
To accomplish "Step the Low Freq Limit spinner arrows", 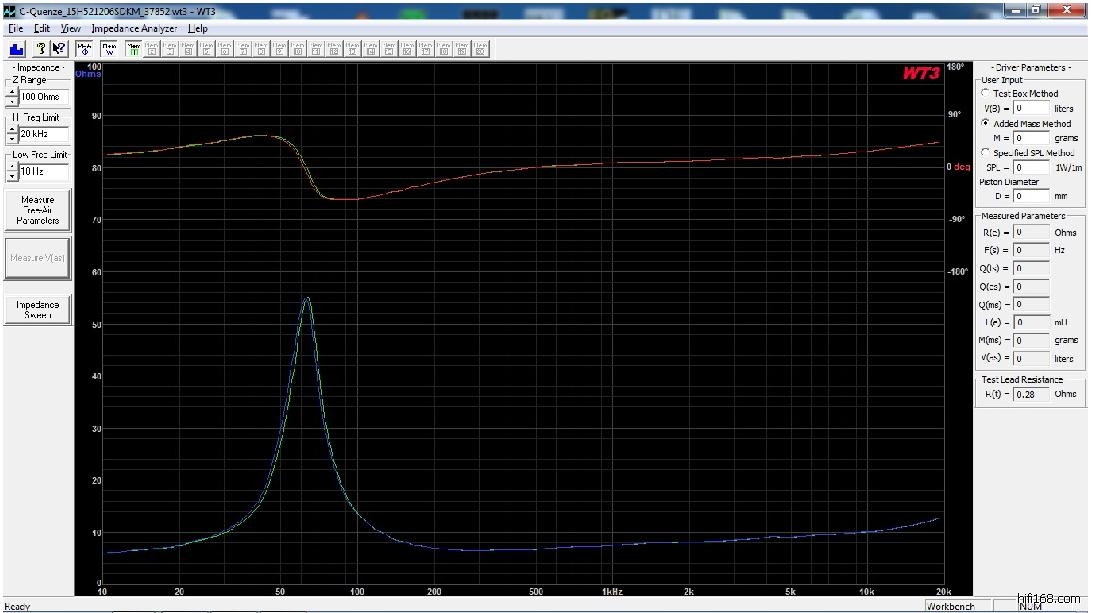I will (x=12, y=172).
